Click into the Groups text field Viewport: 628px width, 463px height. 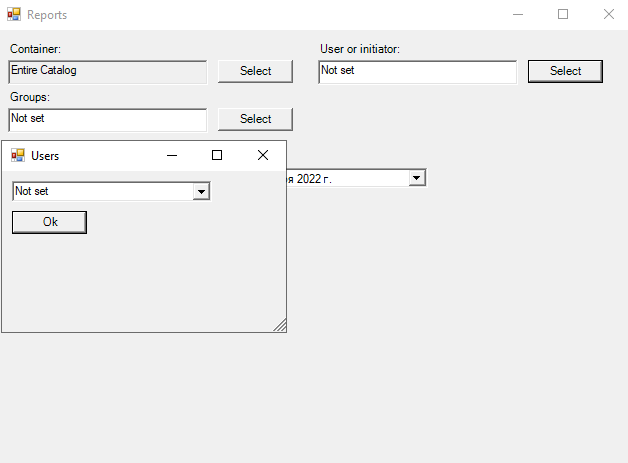107,119
